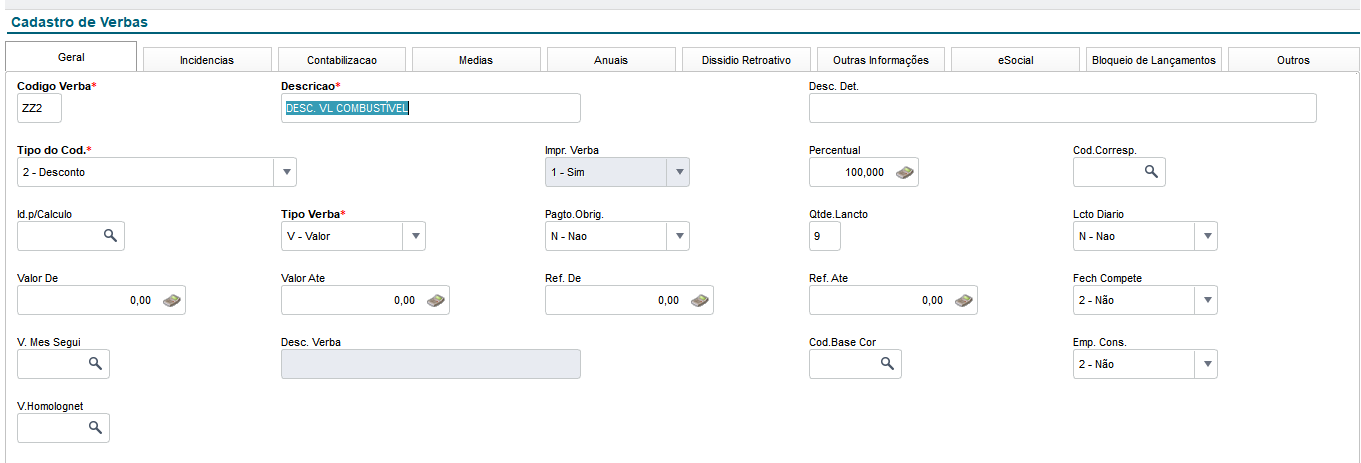Click the Descricao input field
The width and height of the screenshot is (1361, 463).
(x=431, y=108)
